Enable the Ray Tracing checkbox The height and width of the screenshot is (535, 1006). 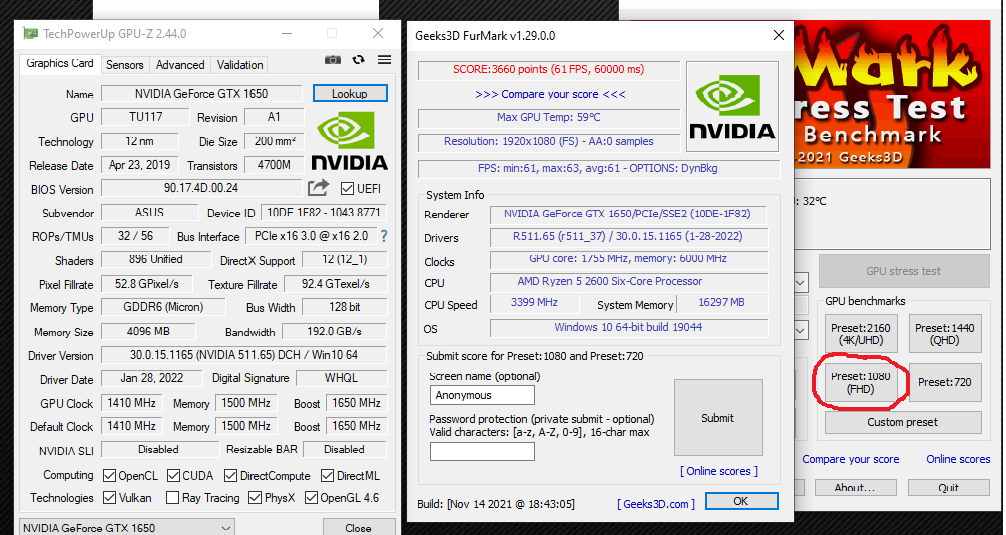point(172,498)
